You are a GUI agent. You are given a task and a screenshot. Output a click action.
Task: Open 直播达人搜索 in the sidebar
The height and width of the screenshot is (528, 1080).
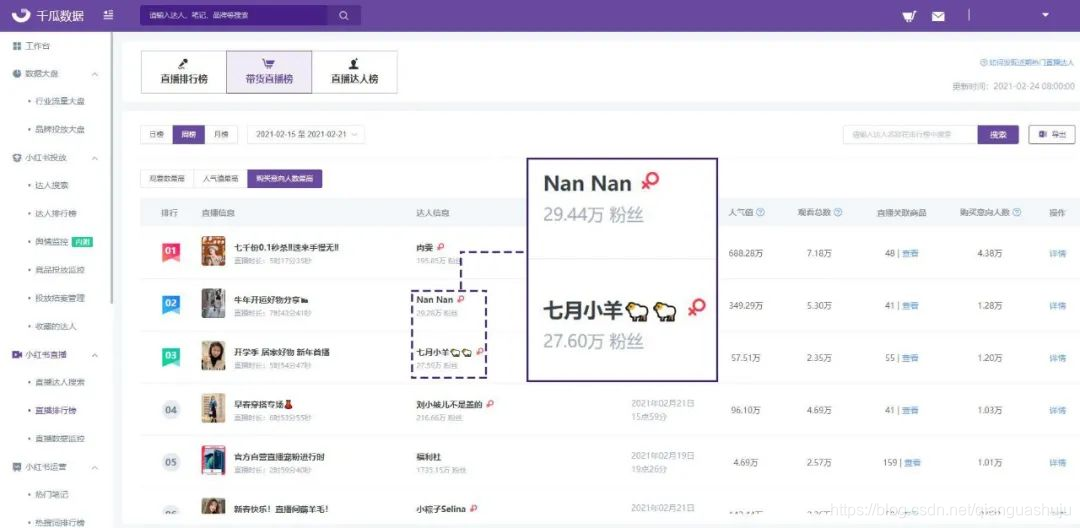pos(60,382)
